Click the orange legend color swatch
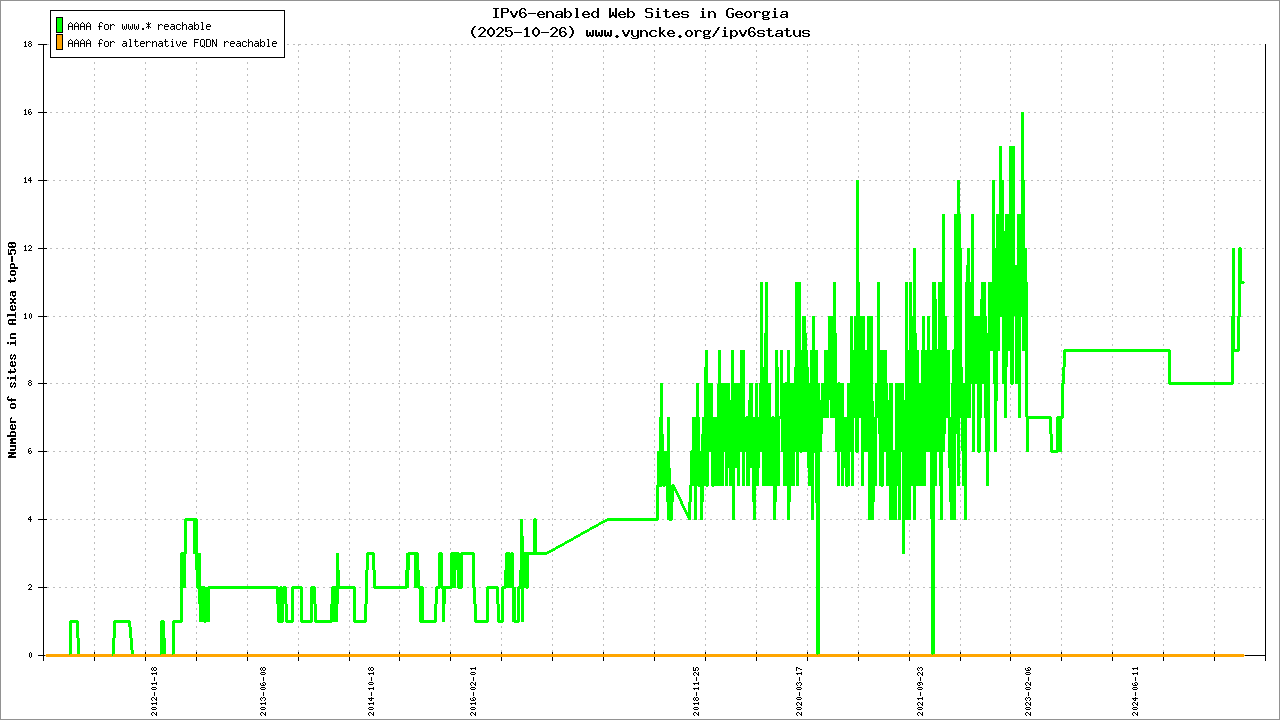The image size is (1280, 720). point(59,43)
